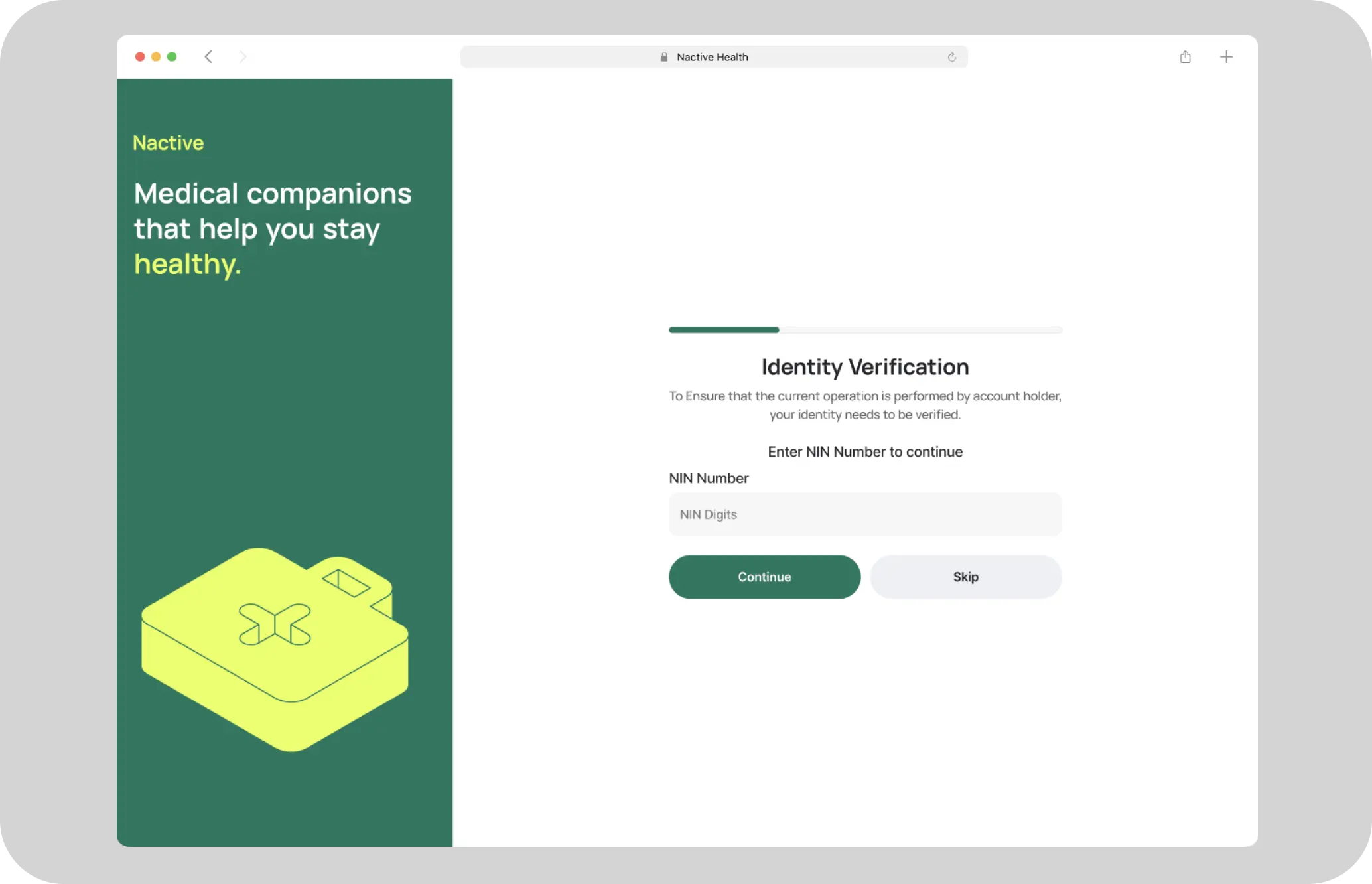Click the Nactive Health address bar
Image resolution: width=1372 pixels, height=884 pixels.
pyautogui.click(x=714, y=57)
